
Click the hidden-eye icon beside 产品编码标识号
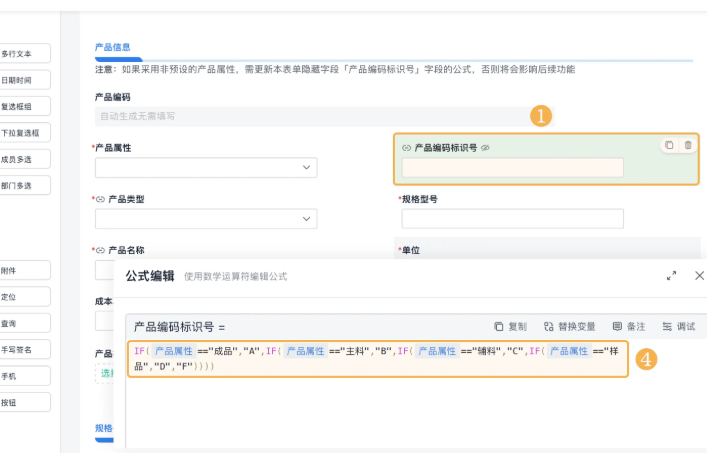point(485,148)
